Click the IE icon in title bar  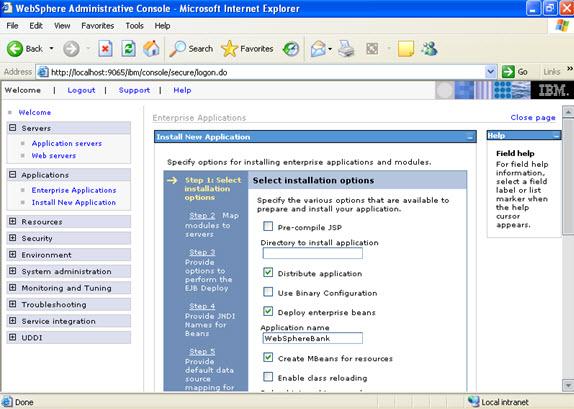click(7, 8)
